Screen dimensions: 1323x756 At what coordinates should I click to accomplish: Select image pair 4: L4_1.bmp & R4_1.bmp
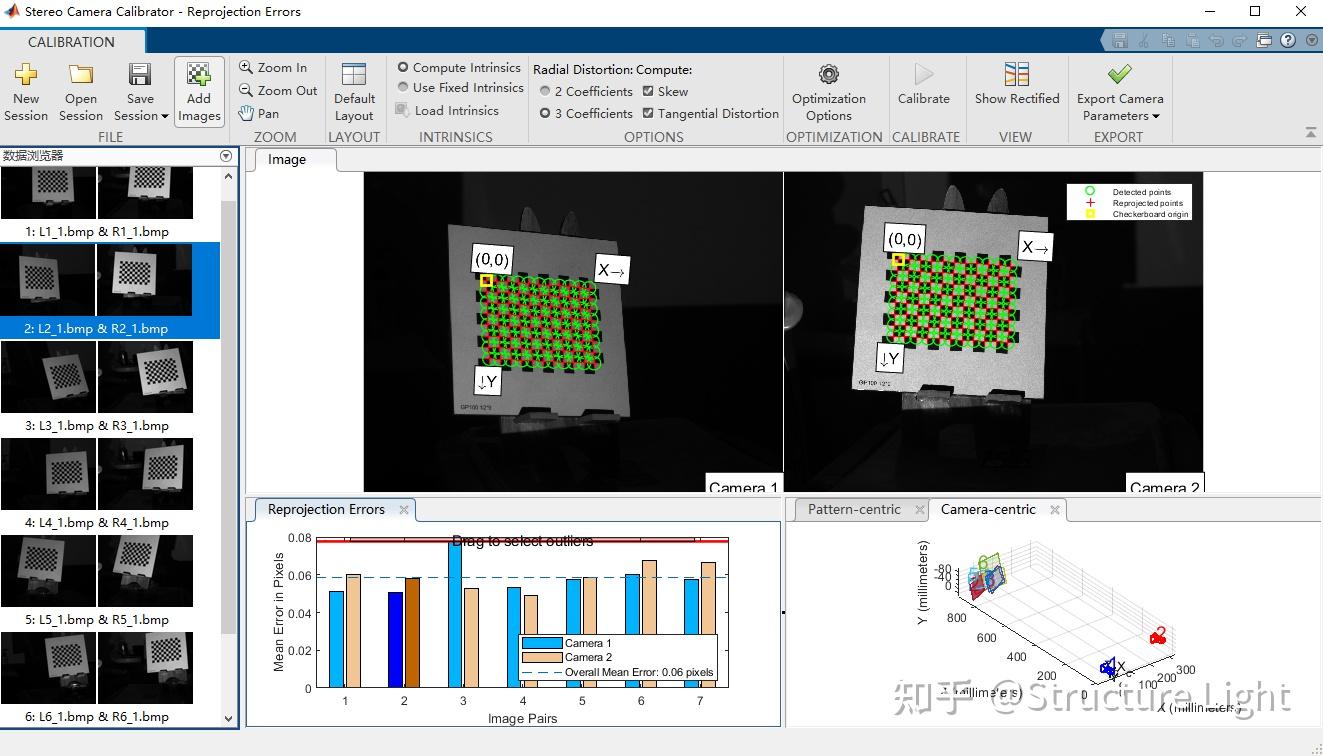(97, 483)
